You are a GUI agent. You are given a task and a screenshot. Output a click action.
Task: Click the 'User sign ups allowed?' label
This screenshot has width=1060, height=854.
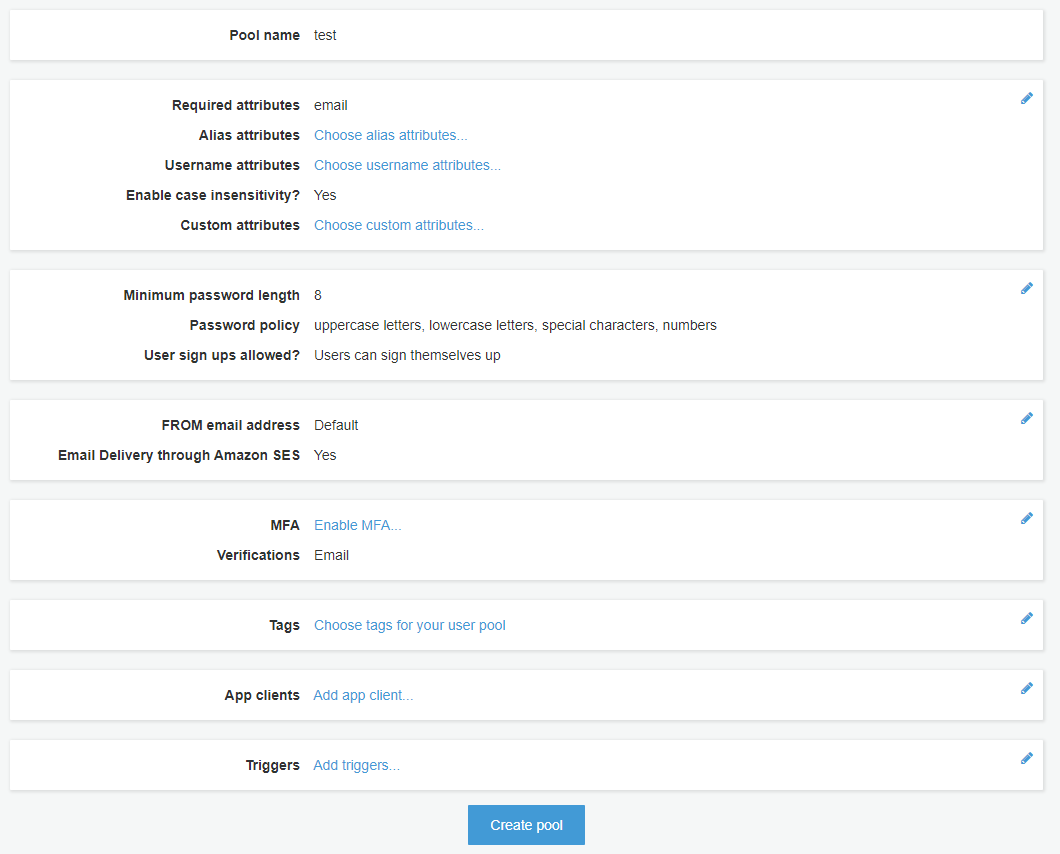(x=222, y=356)
